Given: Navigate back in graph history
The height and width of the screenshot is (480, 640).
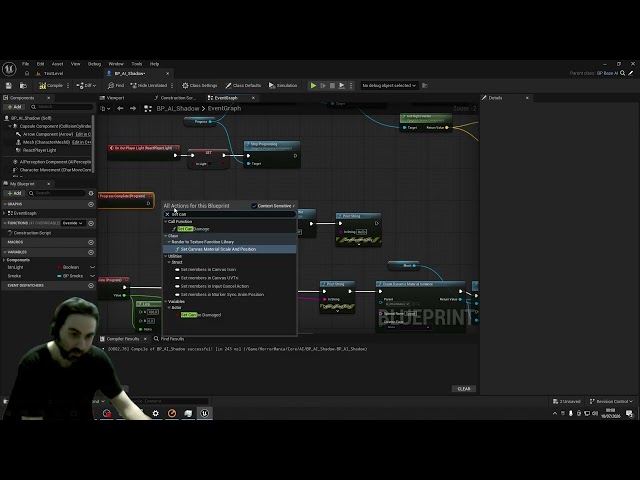Looking at the screenshot, I should tap(120, 109).
